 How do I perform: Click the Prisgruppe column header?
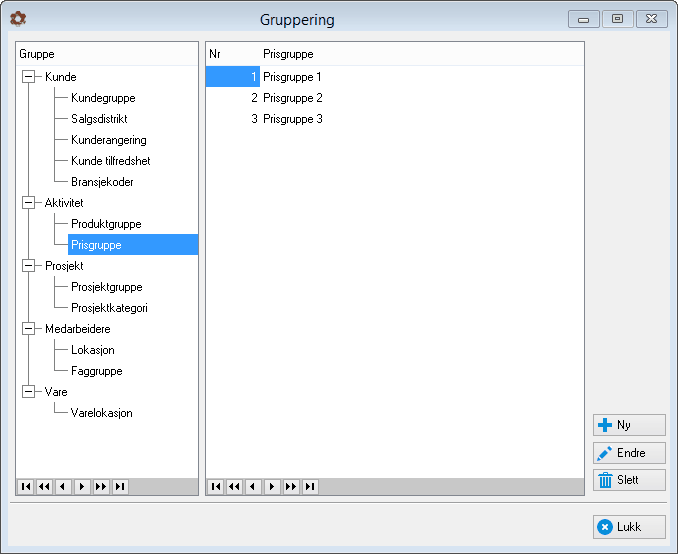[422, 54]
